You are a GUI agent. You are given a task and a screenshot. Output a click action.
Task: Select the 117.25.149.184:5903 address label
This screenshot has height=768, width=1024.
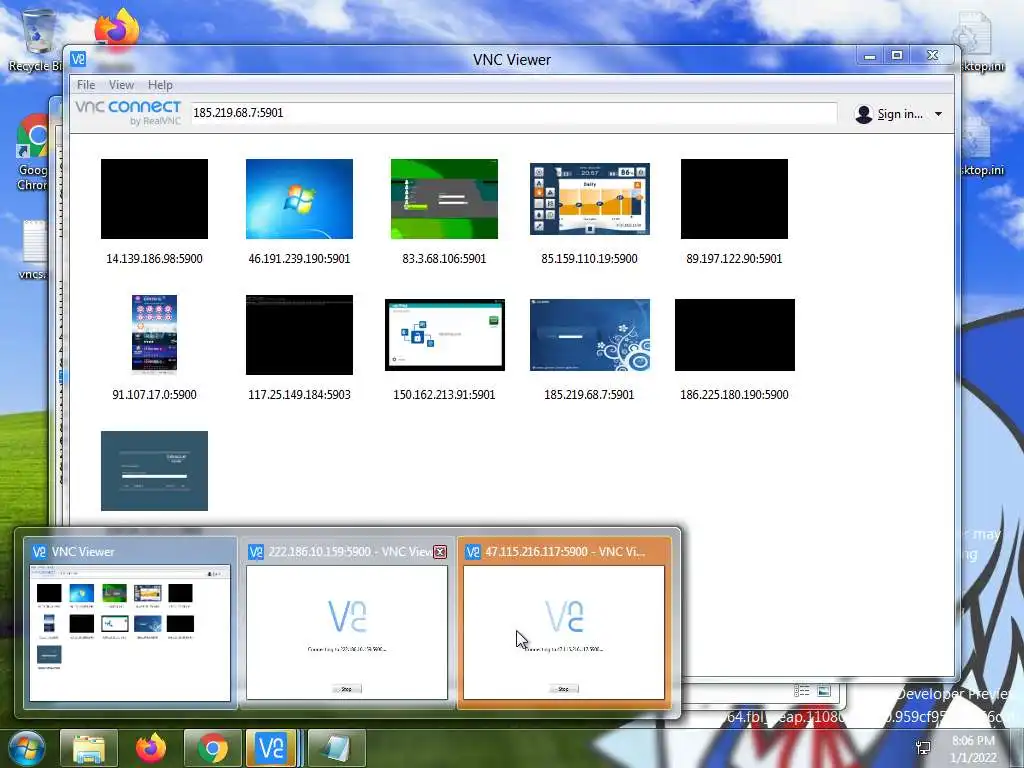click(x=299, y=394)
